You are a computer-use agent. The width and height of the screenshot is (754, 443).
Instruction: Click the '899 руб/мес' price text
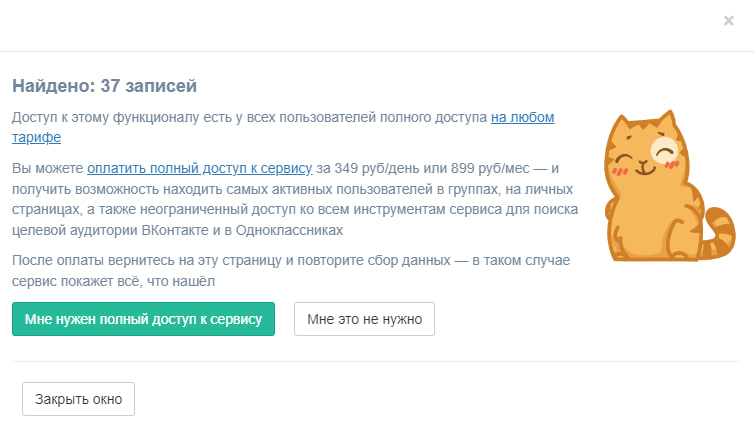[479, 167]
